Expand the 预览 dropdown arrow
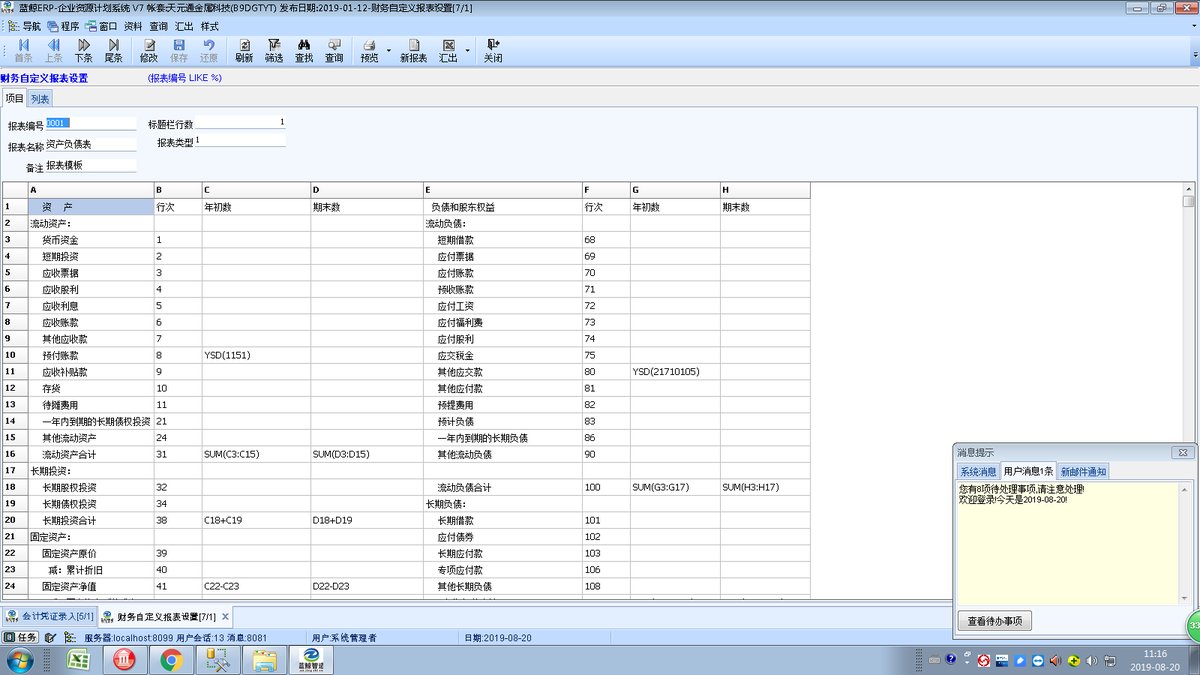Image resolution: width=1200 pixels, height=675 pixels. point(388,52)
